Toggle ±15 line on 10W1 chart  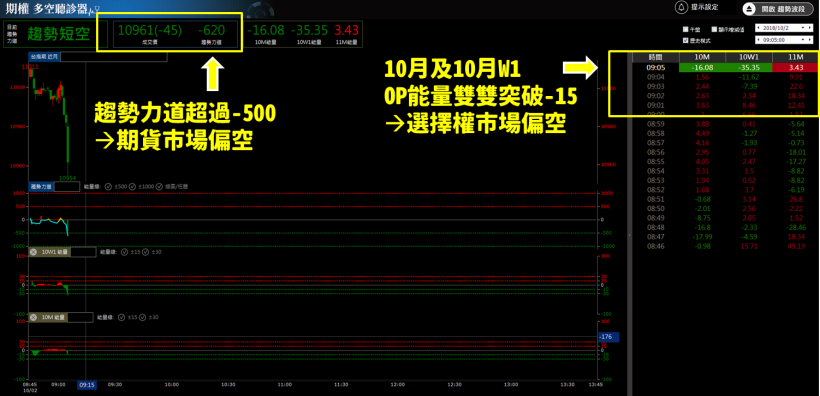pos(124,252)
